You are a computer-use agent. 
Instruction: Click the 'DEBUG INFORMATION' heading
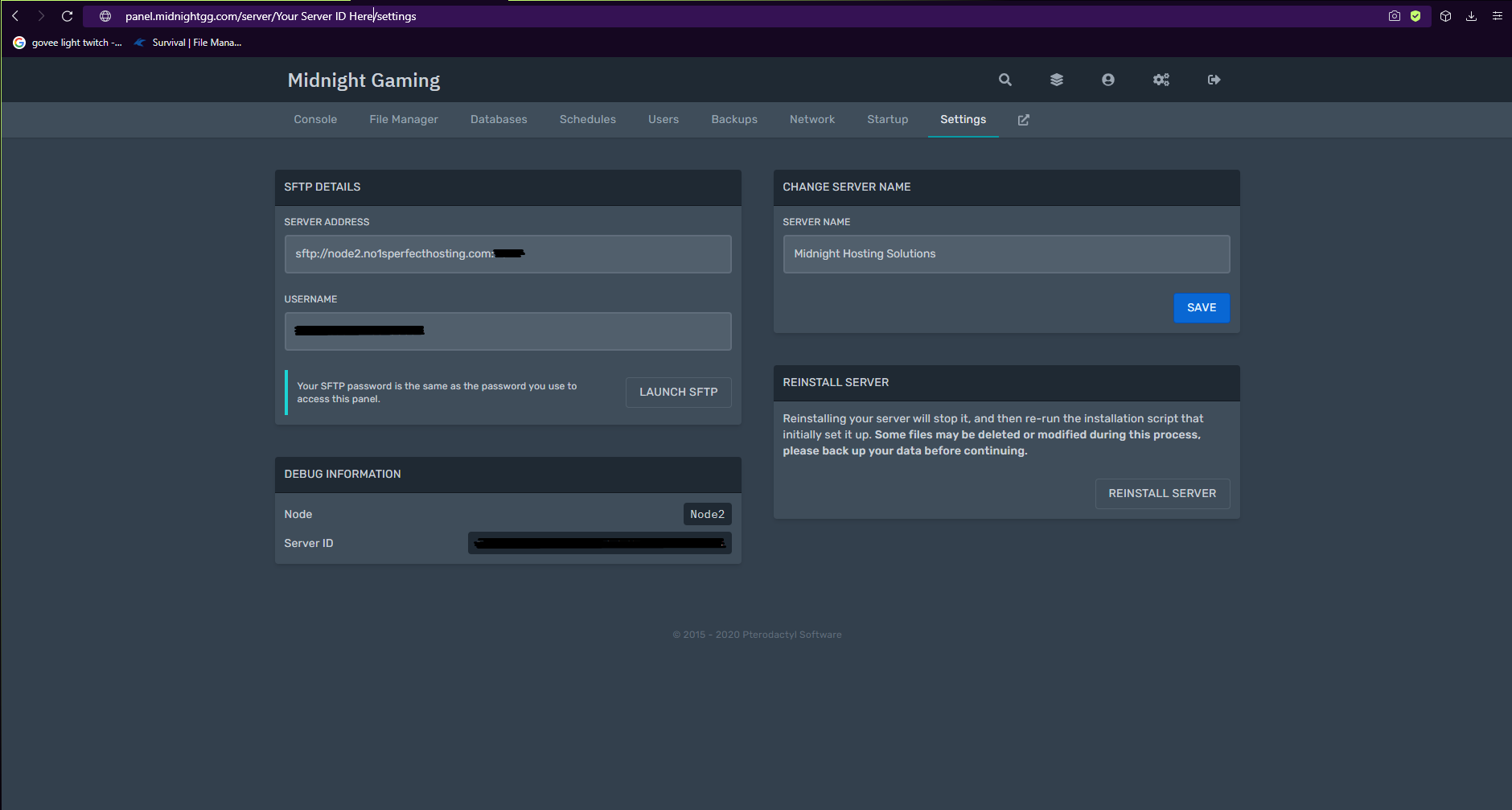pyautogui.click(x=342, y=475)
